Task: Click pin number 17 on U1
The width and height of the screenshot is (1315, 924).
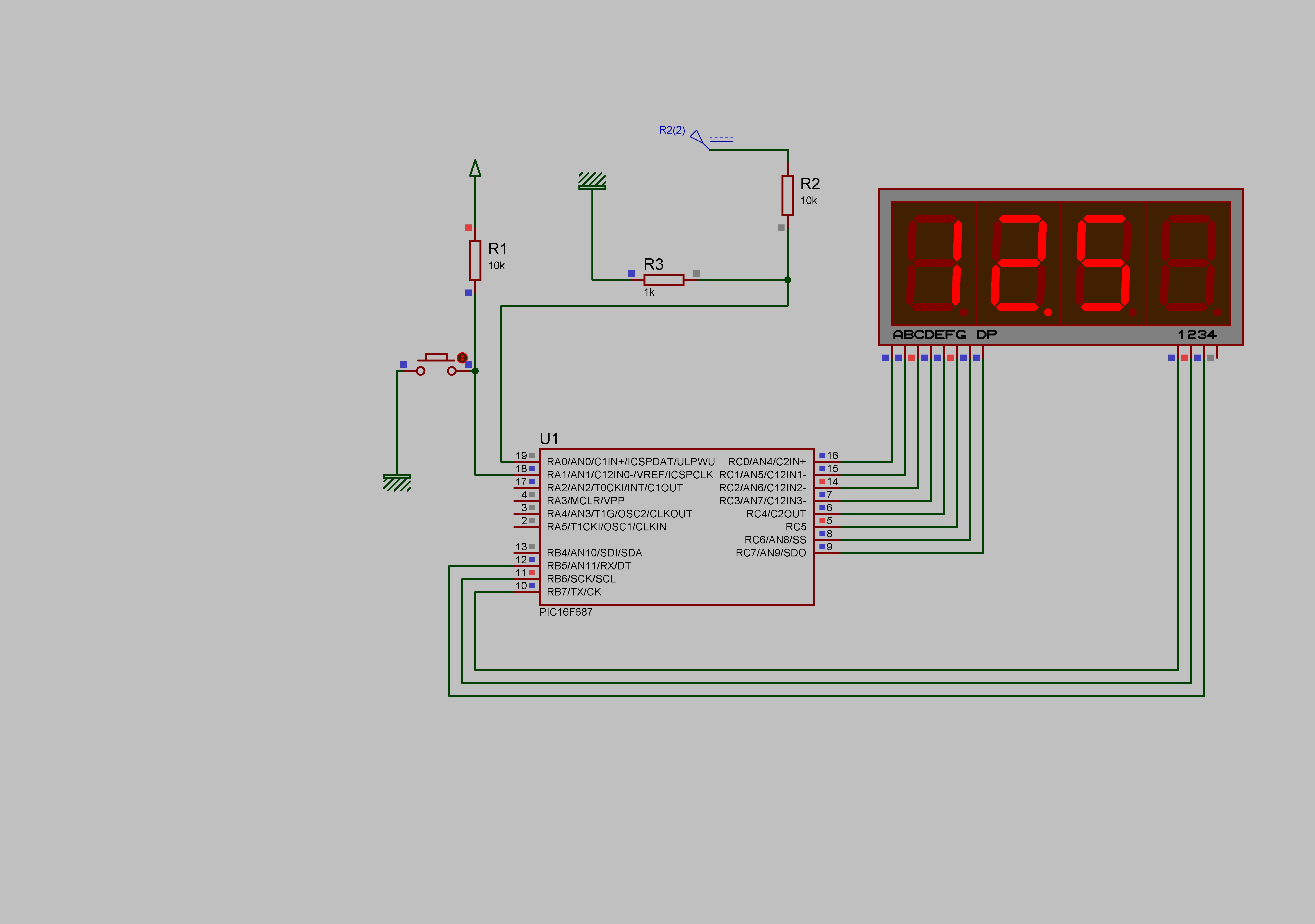Action: 521,482
